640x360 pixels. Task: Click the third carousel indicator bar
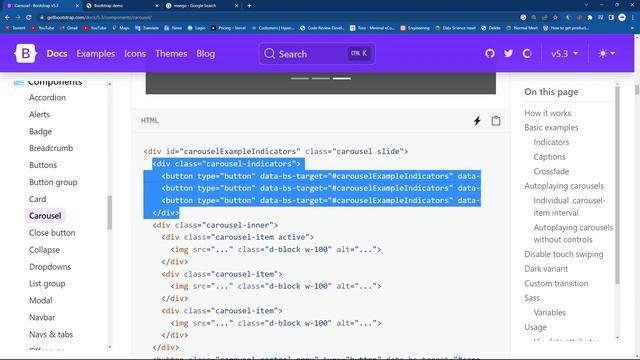coord(342,78)
